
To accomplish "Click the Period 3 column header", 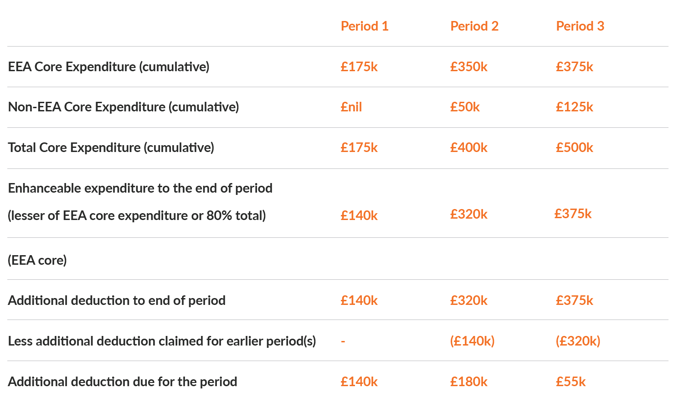I will [x=580, y=26].
